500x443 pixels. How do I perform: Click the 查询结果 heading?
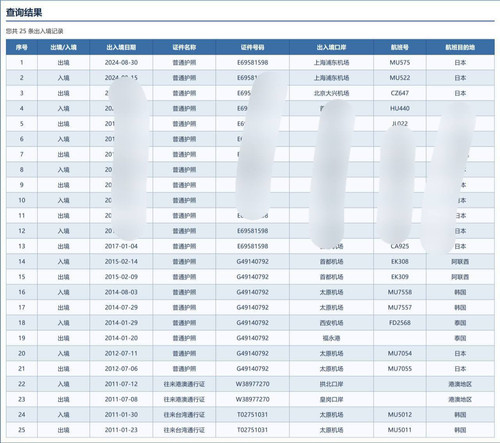pos(24,13)
